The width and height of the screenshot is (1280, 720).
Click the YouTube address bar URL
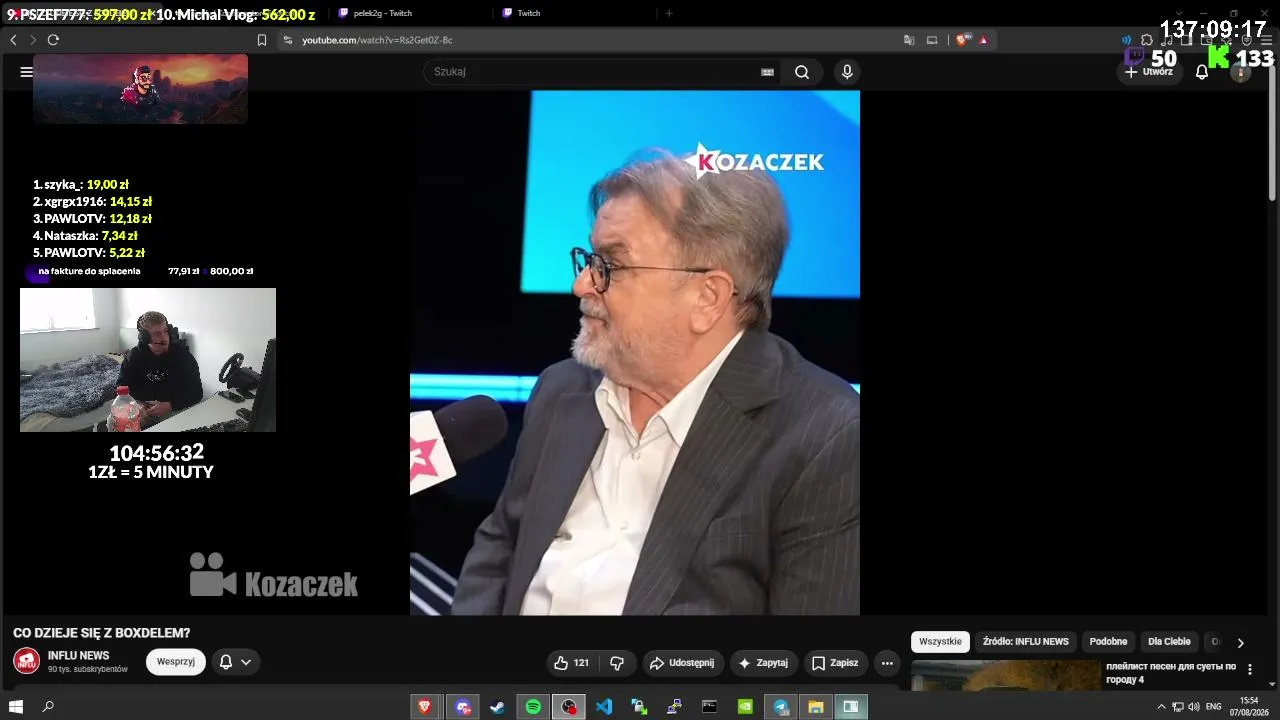[377, 40]
